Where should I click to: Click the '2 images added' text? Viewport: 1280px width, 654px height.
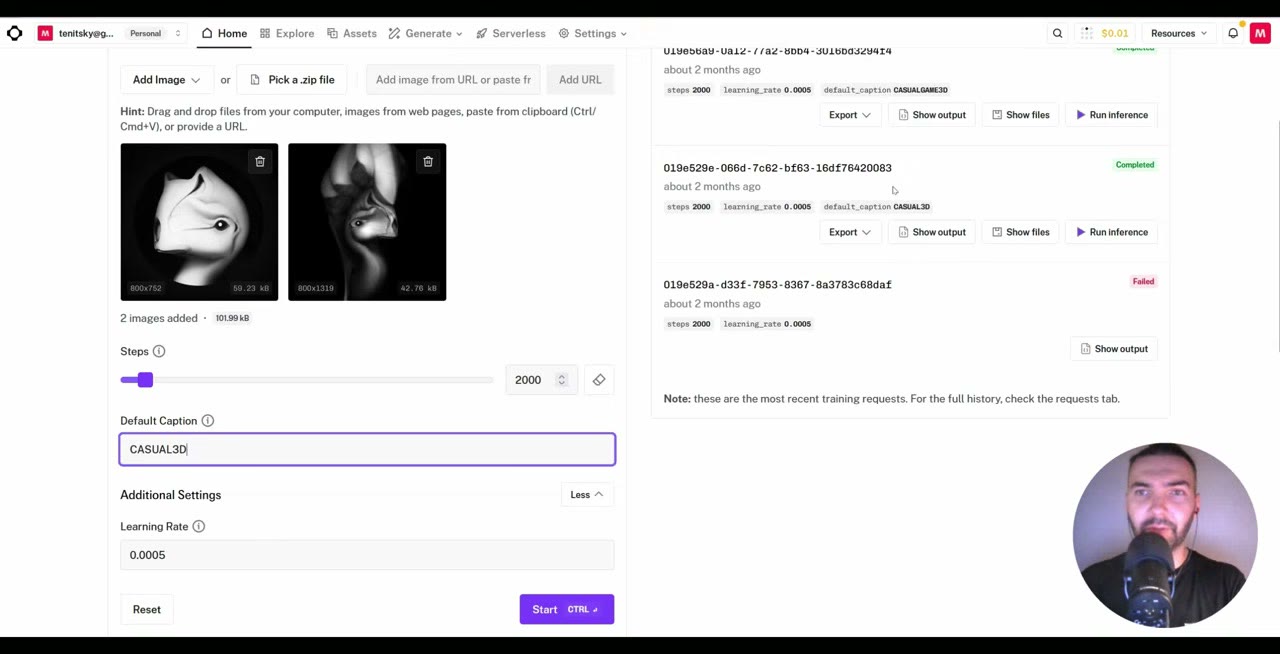pos(159,318)
